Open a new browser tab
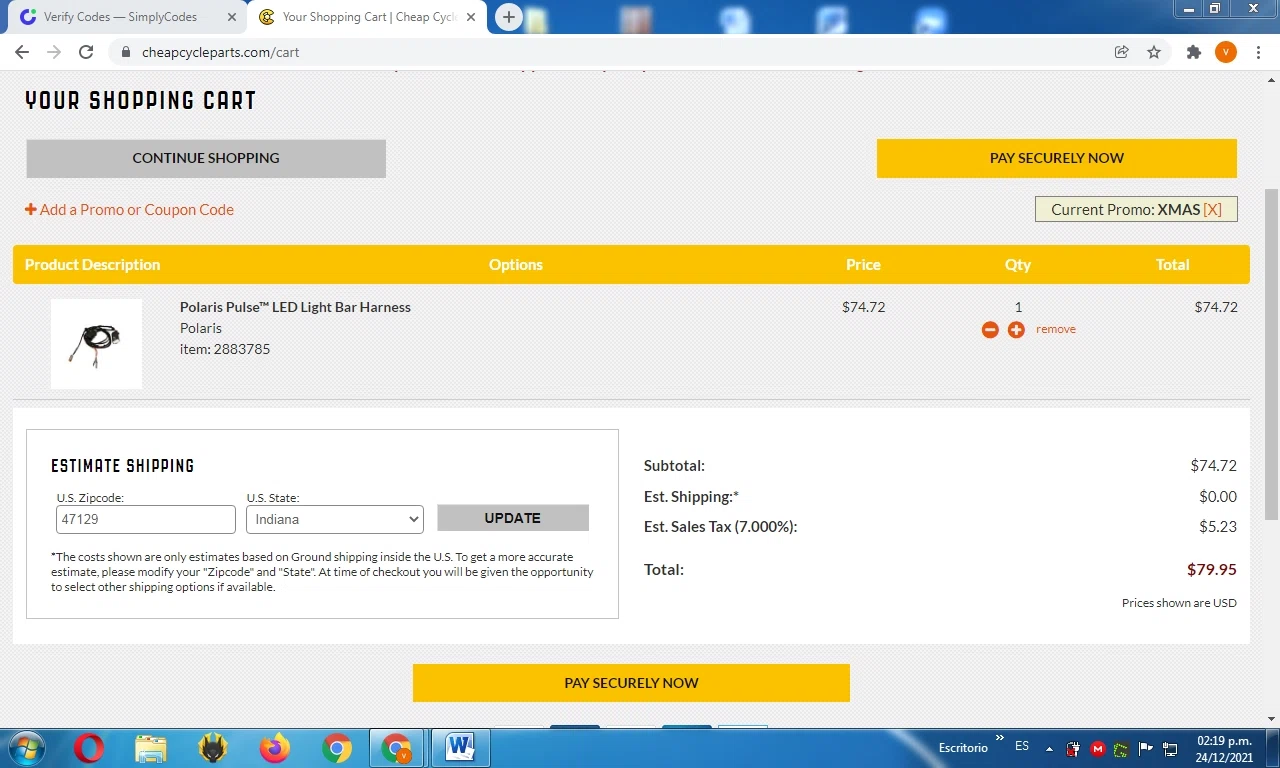 (509, 17)
